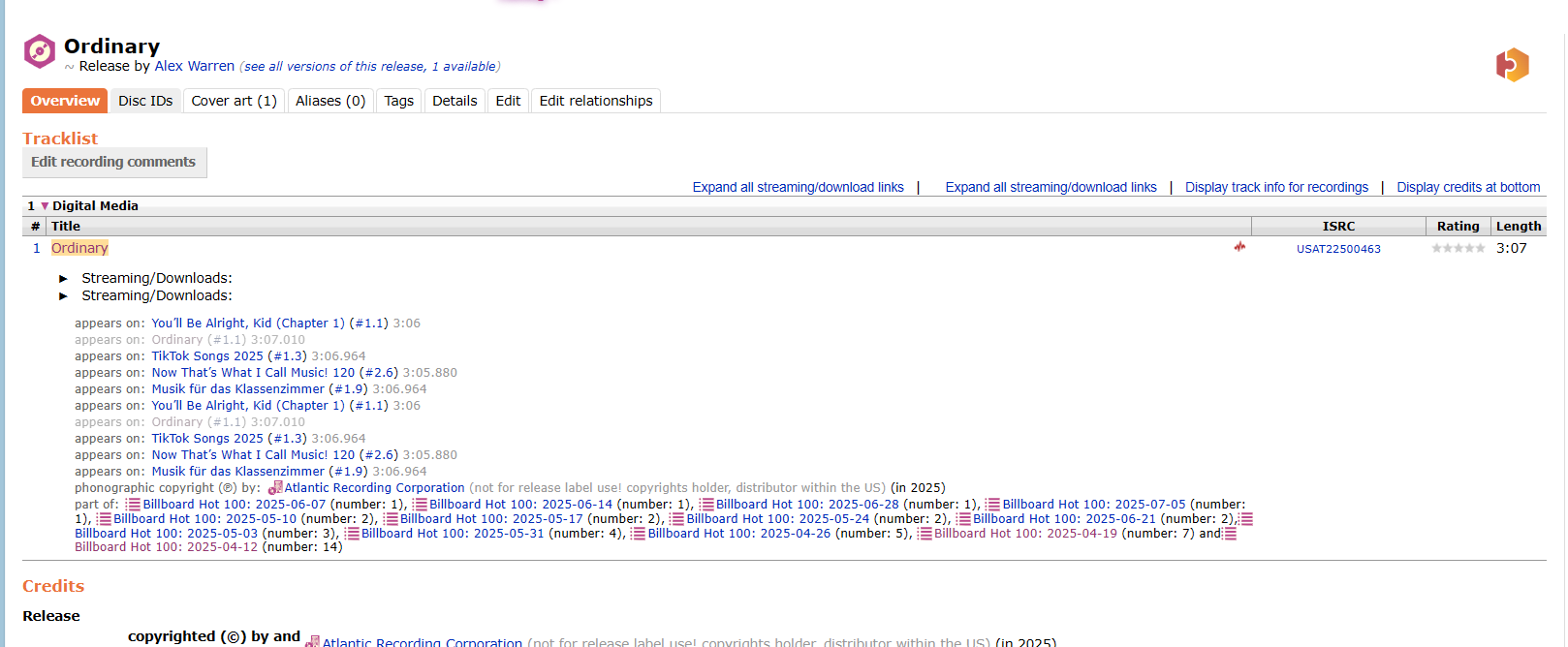Open Billboard Hot 100: 2025-06-21 link
This screenshot has width=1568, height=647.
1064,519
